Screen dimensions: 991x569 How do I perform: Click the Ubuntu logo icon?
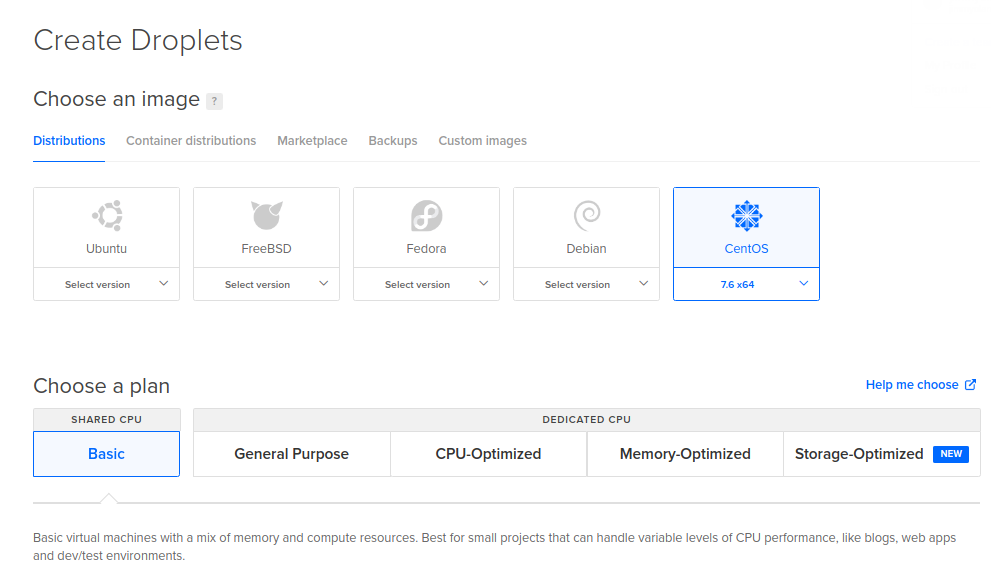pyautogui.click(x=106, y=215)
